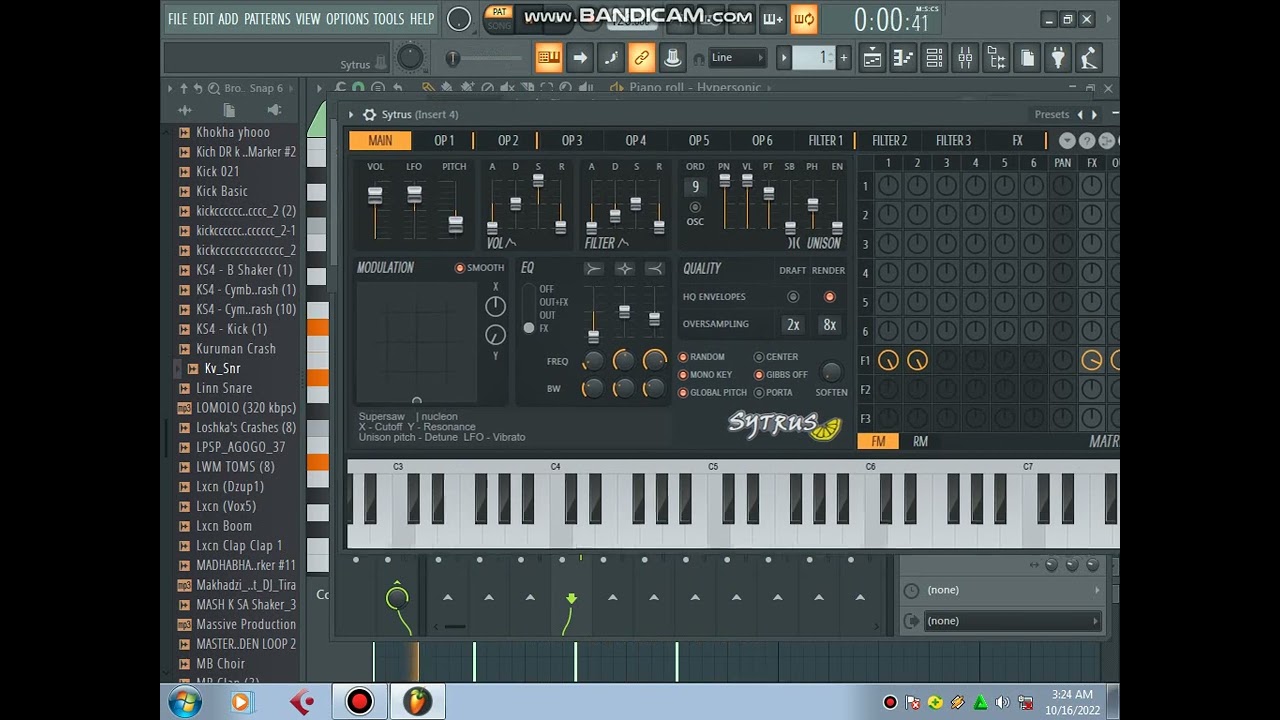
Task: Select the RM matrix mode
Action: pyautogui.click(x=920, y=442)
